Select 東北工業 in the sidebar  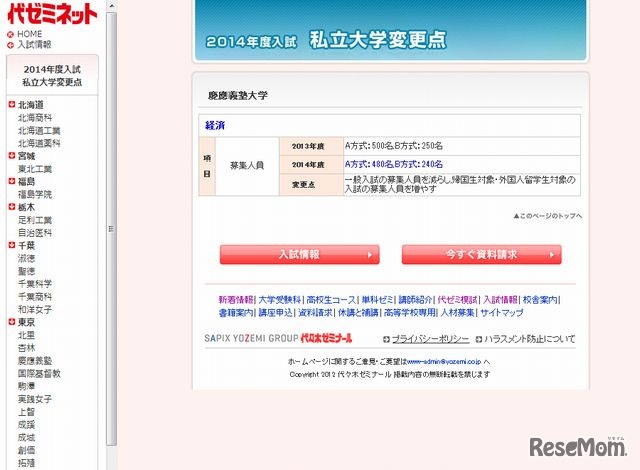click(x=35, y=169)
